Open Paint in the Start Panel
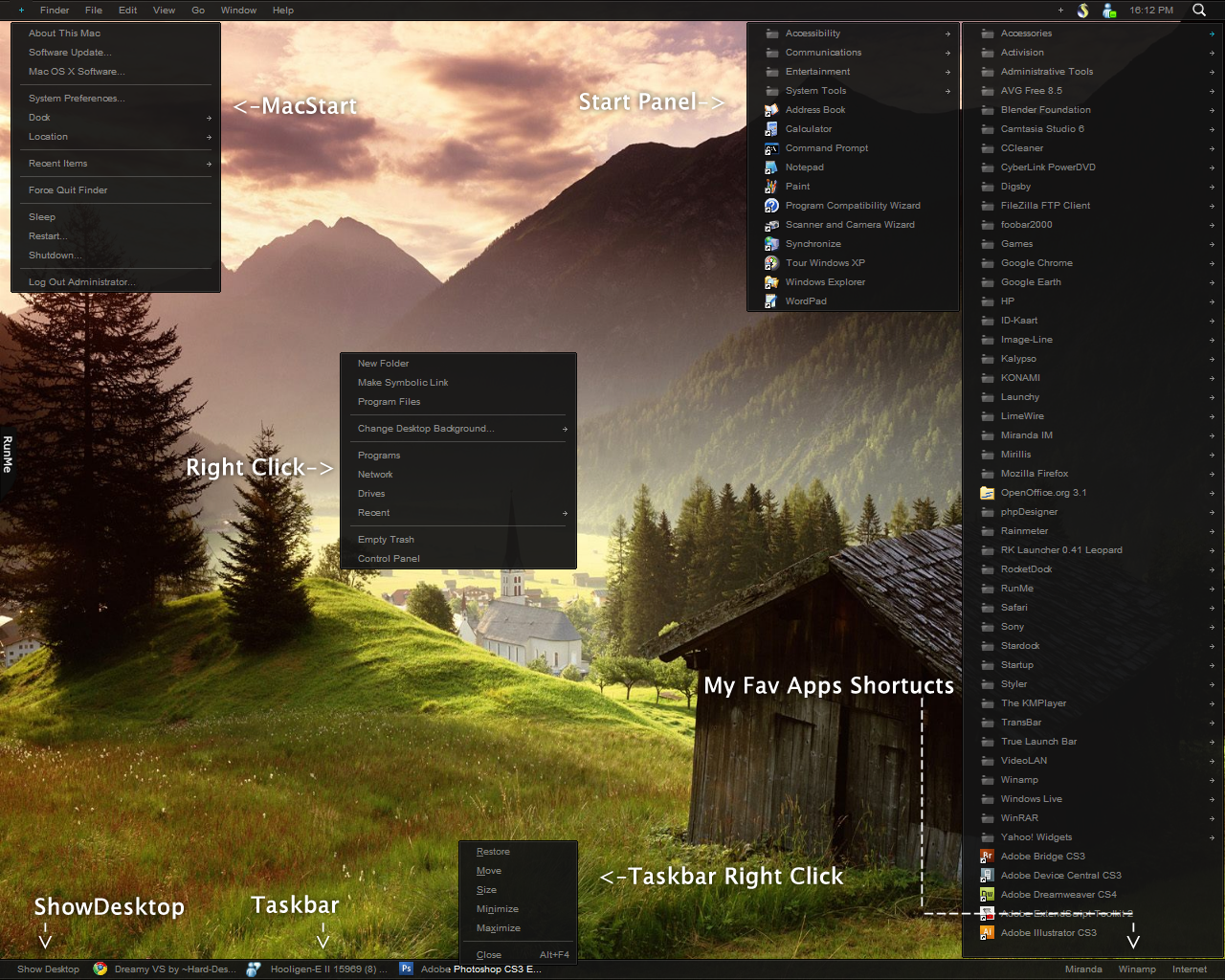1225x980 pixels. coord(797,187)
